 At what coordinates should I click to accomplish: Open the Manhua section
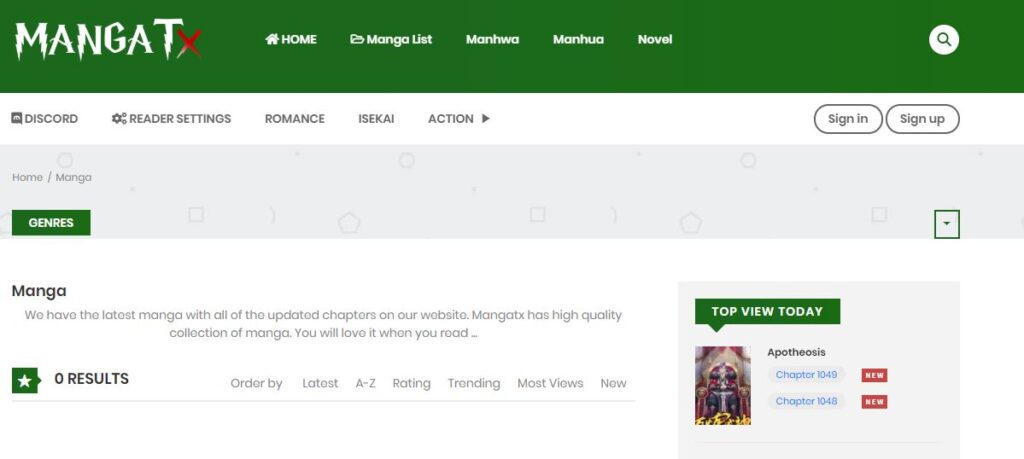coord(578,40)
